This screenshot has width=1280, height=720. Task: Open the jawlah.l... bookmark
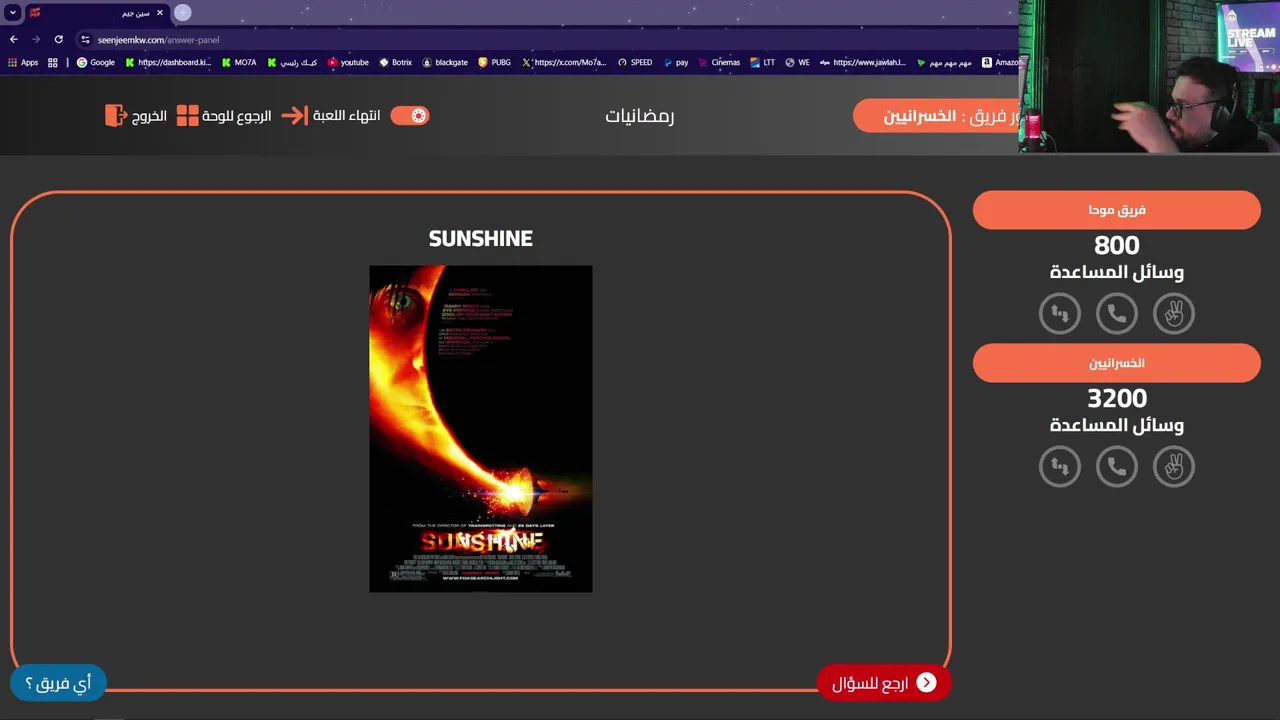click(862, 62)
